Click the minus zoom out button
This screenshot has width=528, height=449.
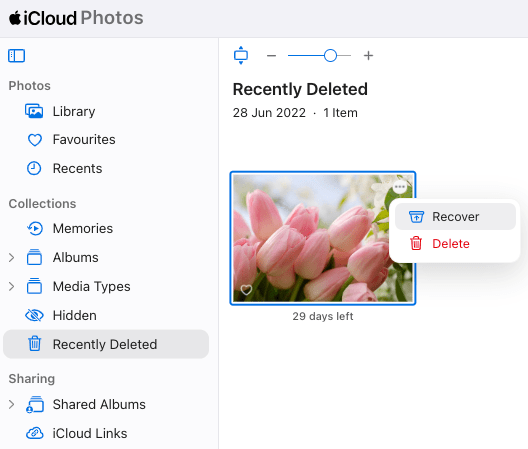click(x=271, y=56)
